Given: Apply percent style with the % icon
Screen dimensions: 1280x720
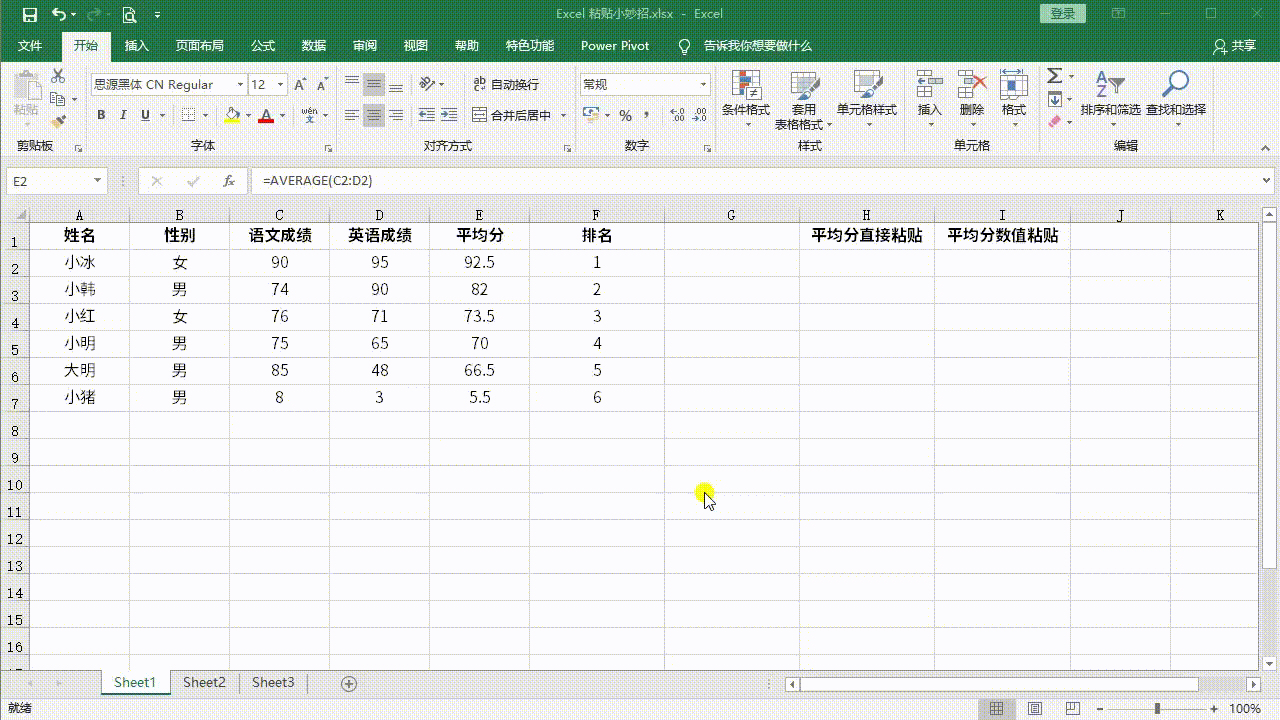Looking at the screenshot, I should click(625, 116).
